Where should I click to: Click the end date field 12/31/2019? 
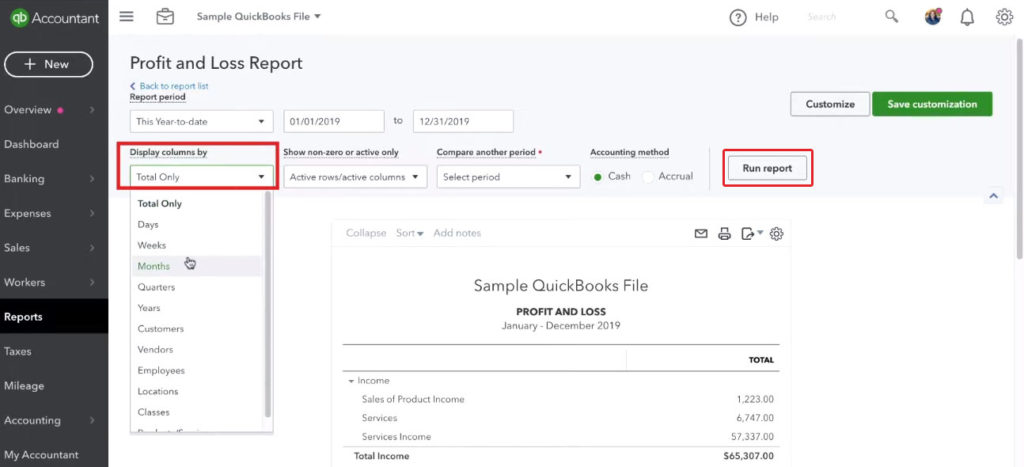point(463,121)
